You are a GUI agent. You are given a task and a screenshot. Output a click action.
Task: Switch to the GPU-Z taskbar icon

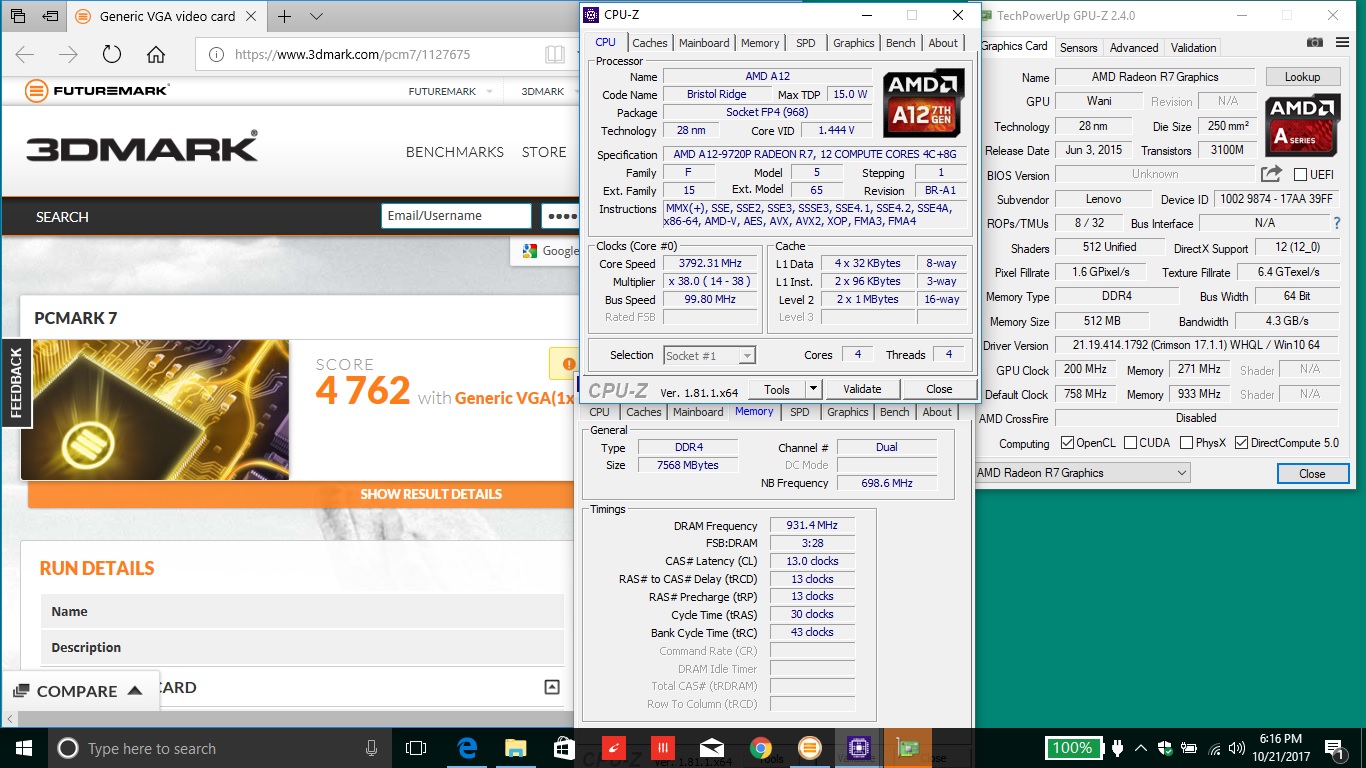click(x=908, y=747)
